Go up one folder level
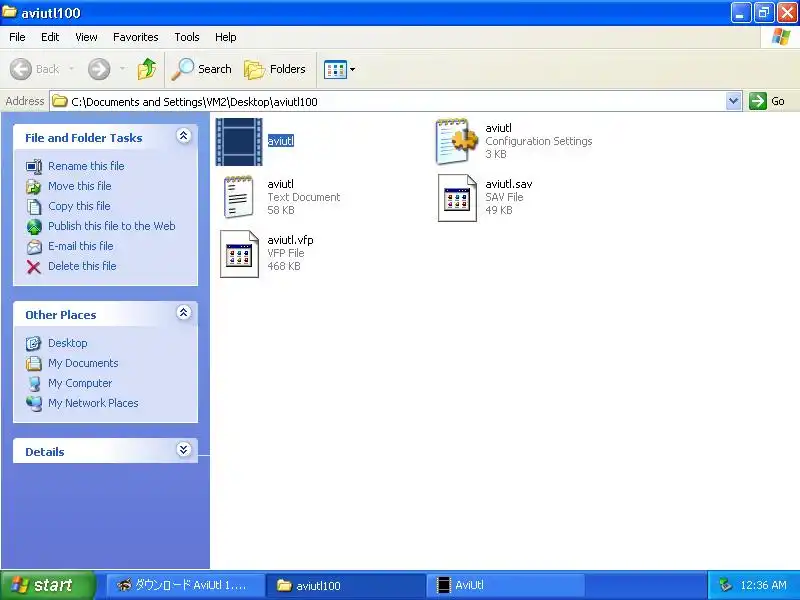 point(147,69)
